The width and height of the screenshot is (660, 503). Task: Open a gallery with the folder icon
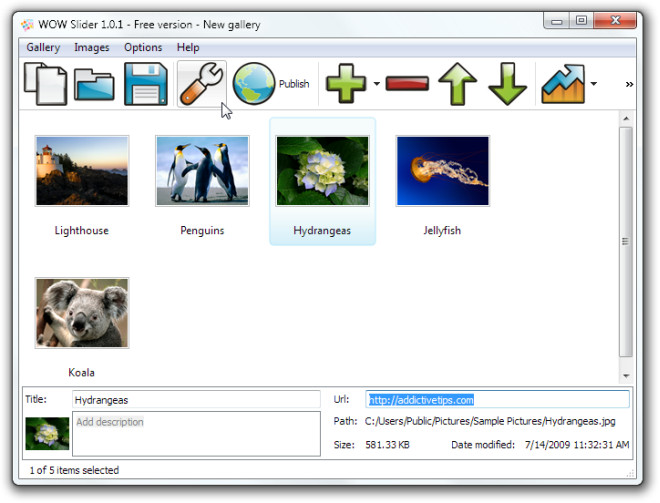(94, 84)
